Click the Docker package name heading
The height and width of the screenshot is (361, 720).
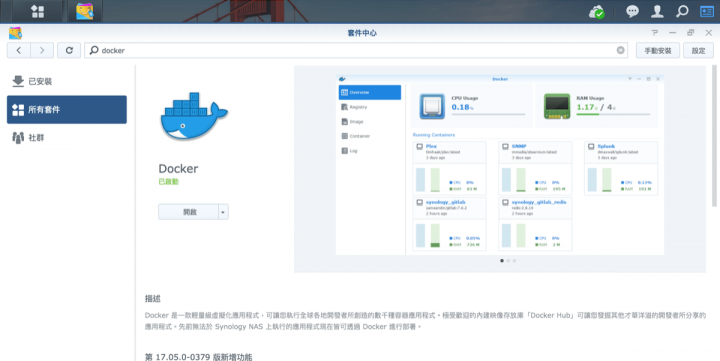[178, 169]
